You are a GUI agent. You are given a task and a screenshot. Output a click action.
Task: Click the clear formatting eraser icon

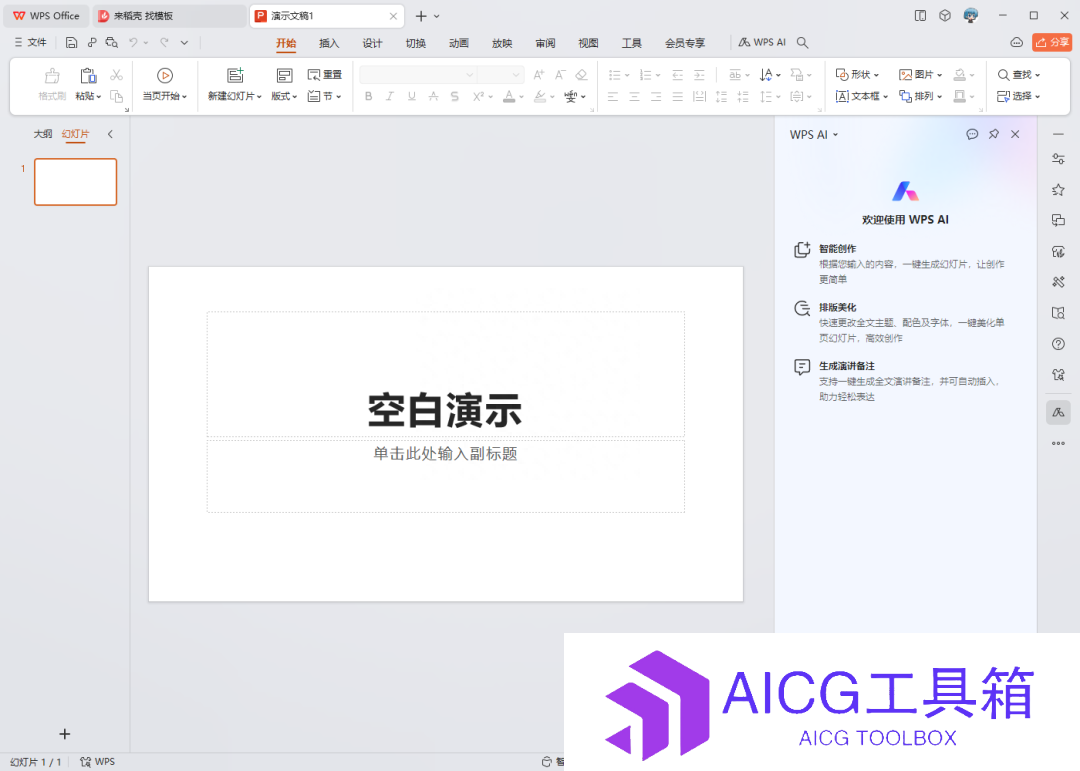581,74
